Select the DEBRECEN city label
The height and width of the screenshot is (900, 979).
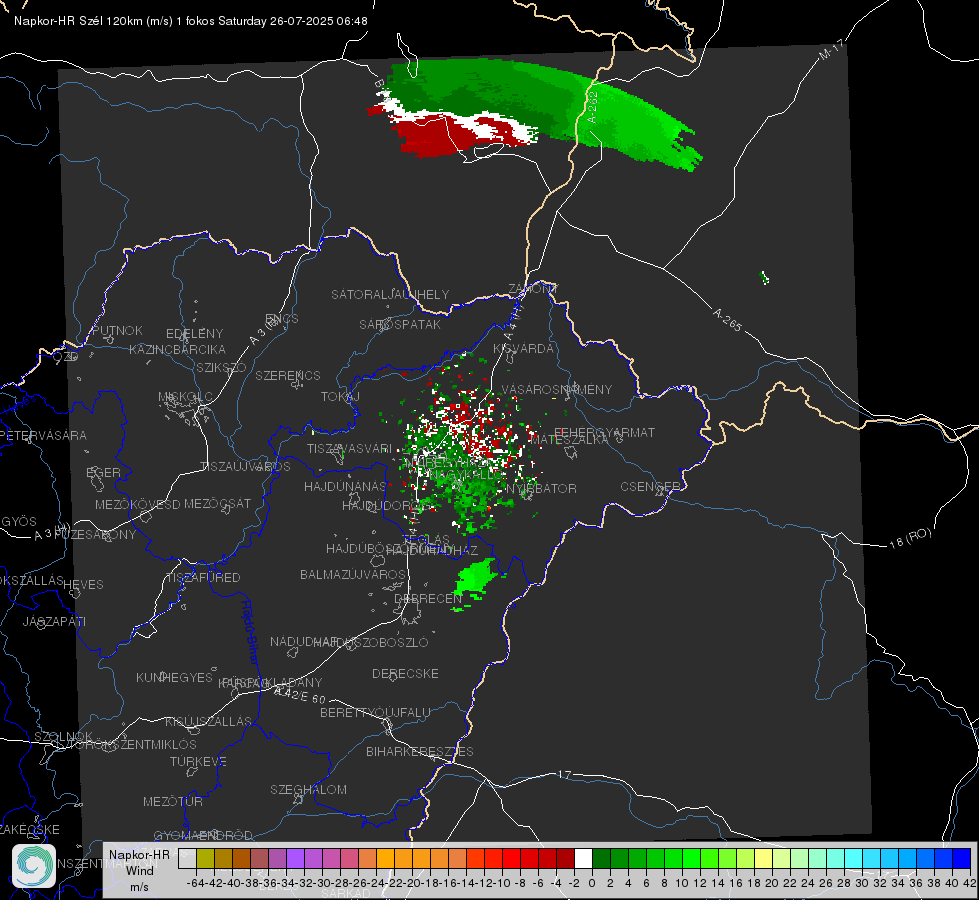pyautogui.click(x=428, y=598)
